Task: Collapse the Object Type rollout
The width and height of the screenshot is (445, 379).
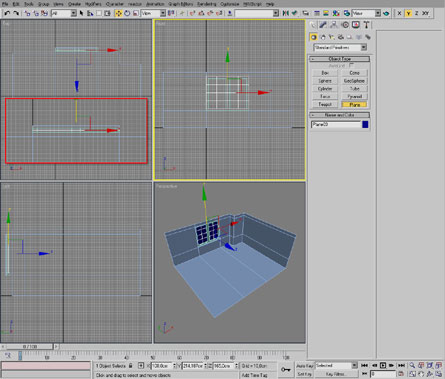Action: click(339, 59)
